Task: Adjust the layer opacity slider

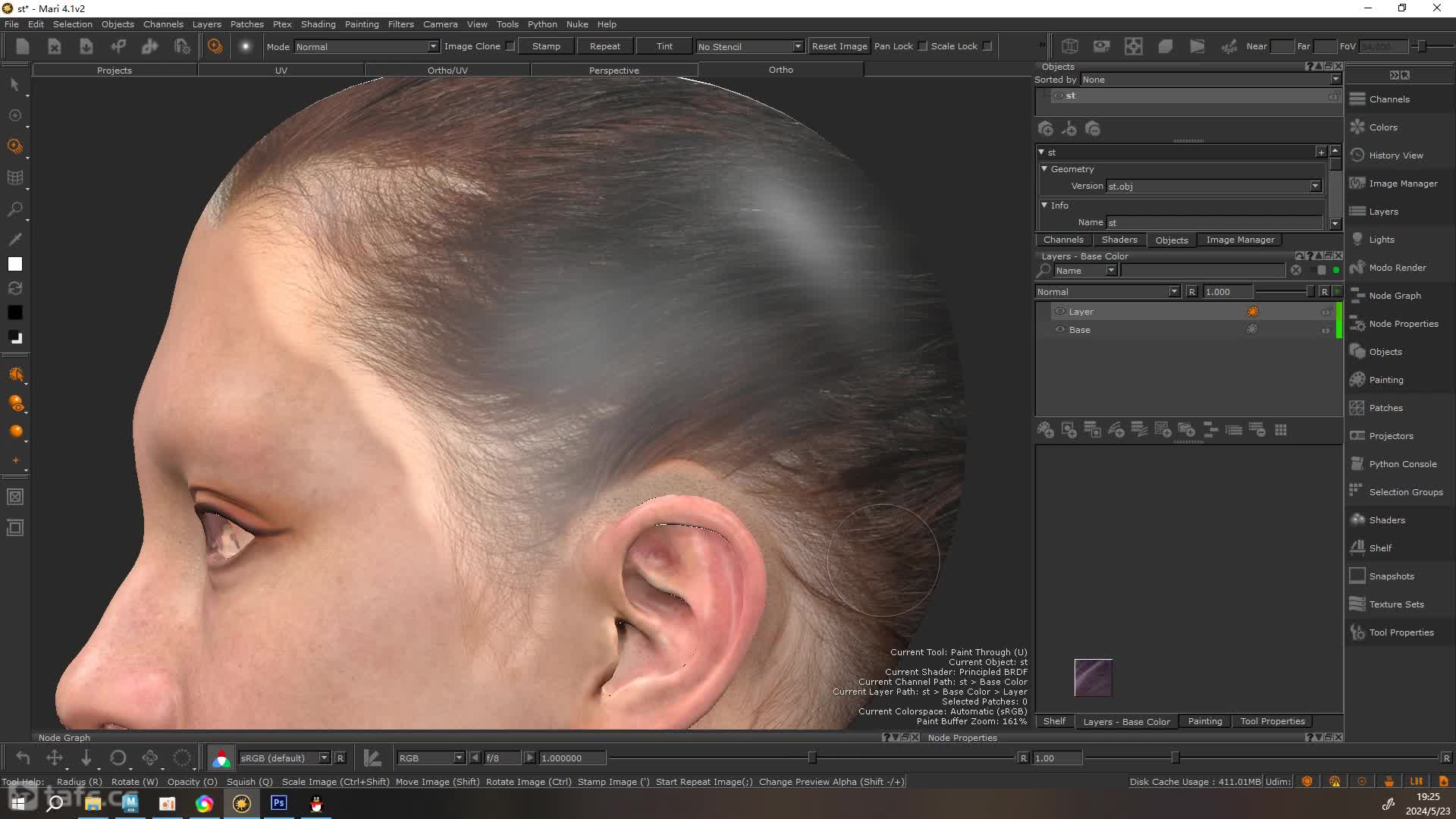Action: [x=1284, y=292]
